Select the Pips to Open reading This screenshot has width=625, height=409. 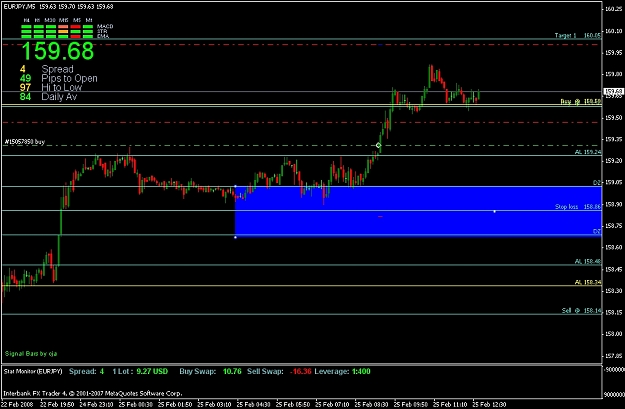pyautogui.click(x=59, y=78)
